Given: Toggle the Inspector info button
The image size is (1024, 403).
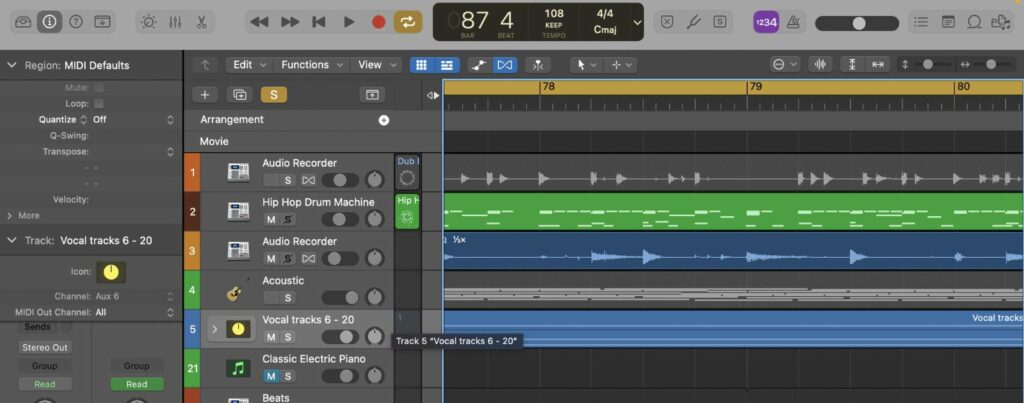Looking at the screenshot, I should click(49, 22).
